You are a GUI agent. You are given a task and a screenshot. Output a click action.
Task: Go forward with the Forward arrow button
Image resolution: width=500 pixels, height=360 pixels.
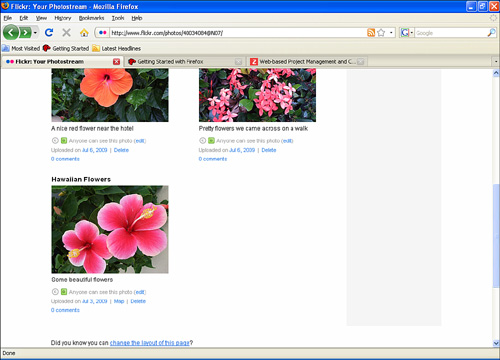[25, 32]
